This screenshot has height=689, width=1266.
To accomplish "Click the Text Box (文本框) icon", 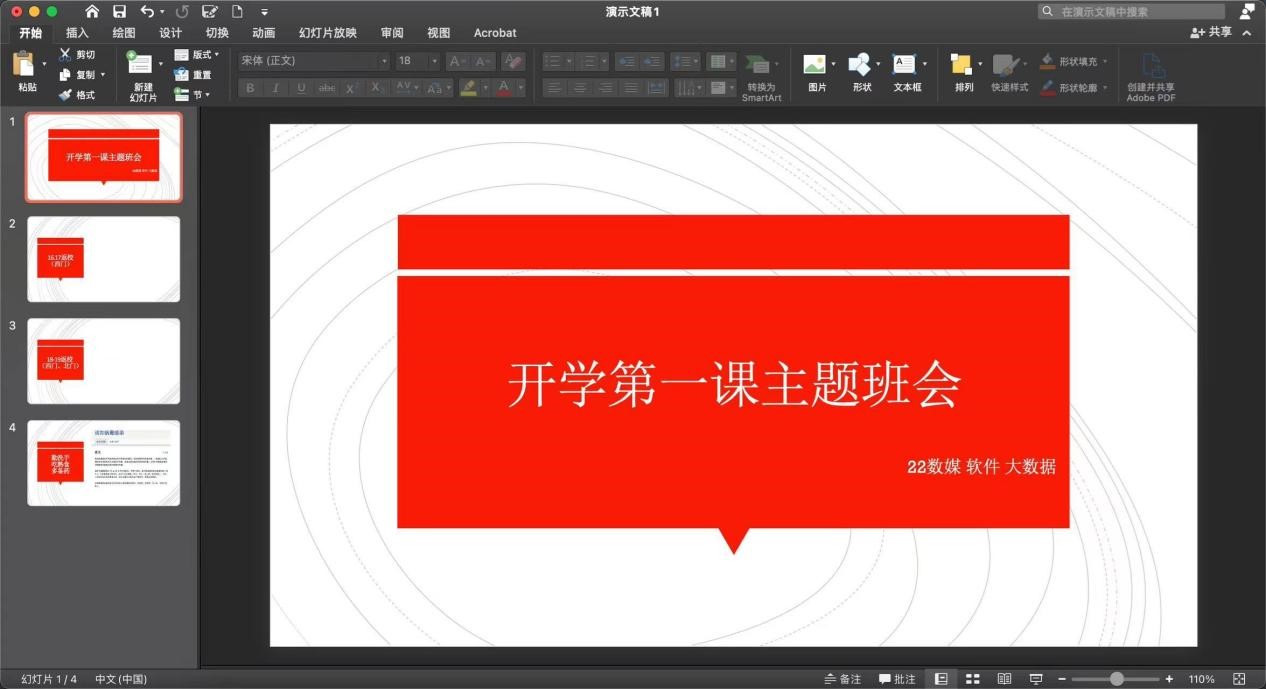I will point(904,65).
